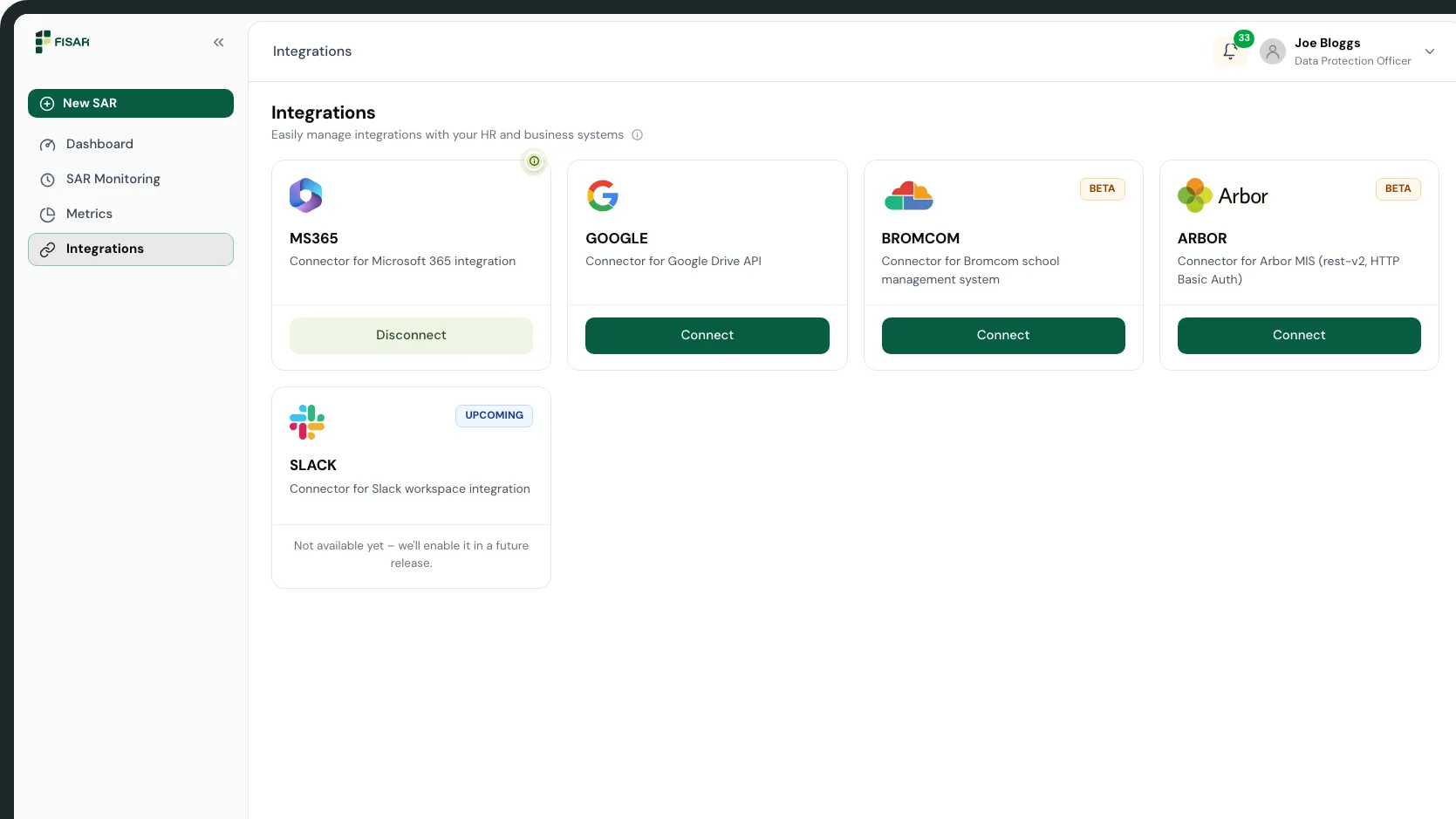Image resolution: width=1456 pixels, height=819 pixels.
Task: Click the user avatar icon
Action: [1273, 51]
